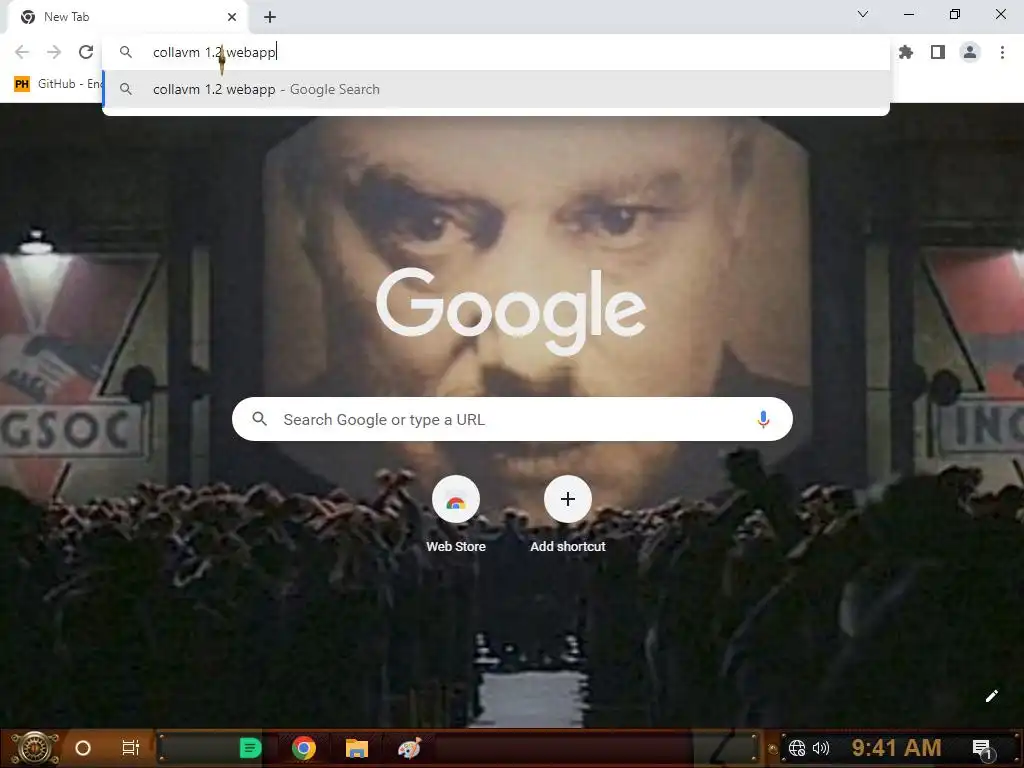The image size is (1024, 768).
Task: Open the Extensions puzzle icon
Action: coord(906,52)
